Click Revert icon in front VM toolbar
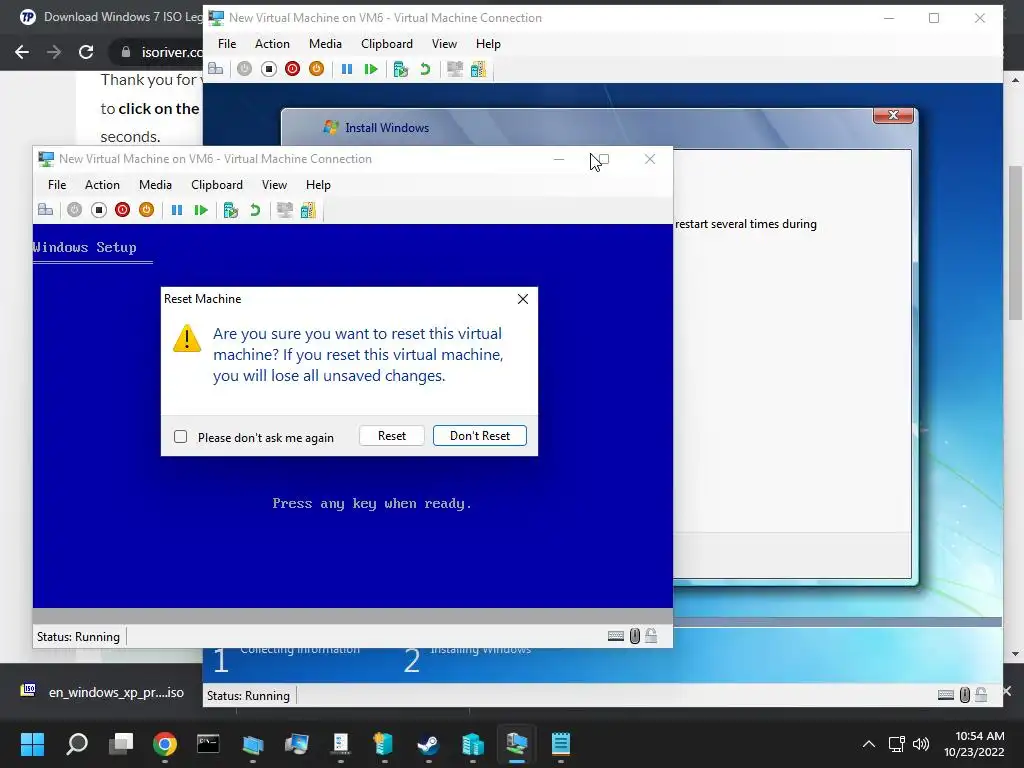This screenshot has height=768, width=1024. click(x=255, y=210)
